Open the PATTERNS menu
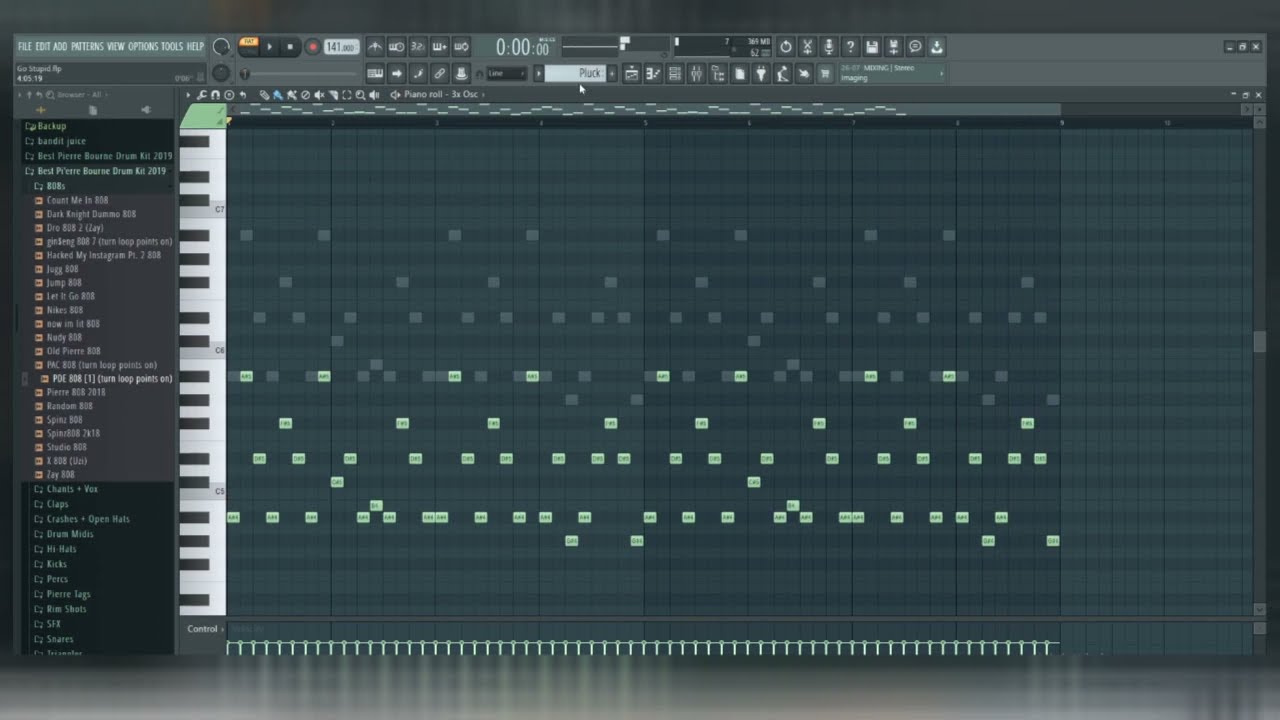The width and height of the screenshot is (1280, 720). (x=87, y=46)
